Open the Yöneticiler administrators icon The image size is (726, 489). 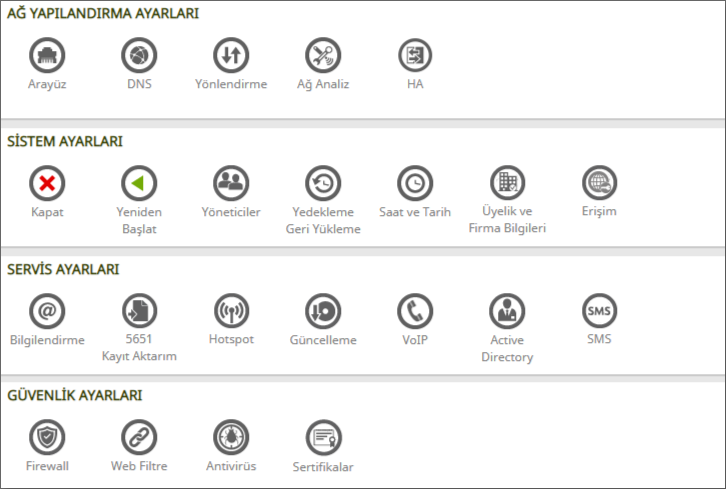click(x=231, y=183)
